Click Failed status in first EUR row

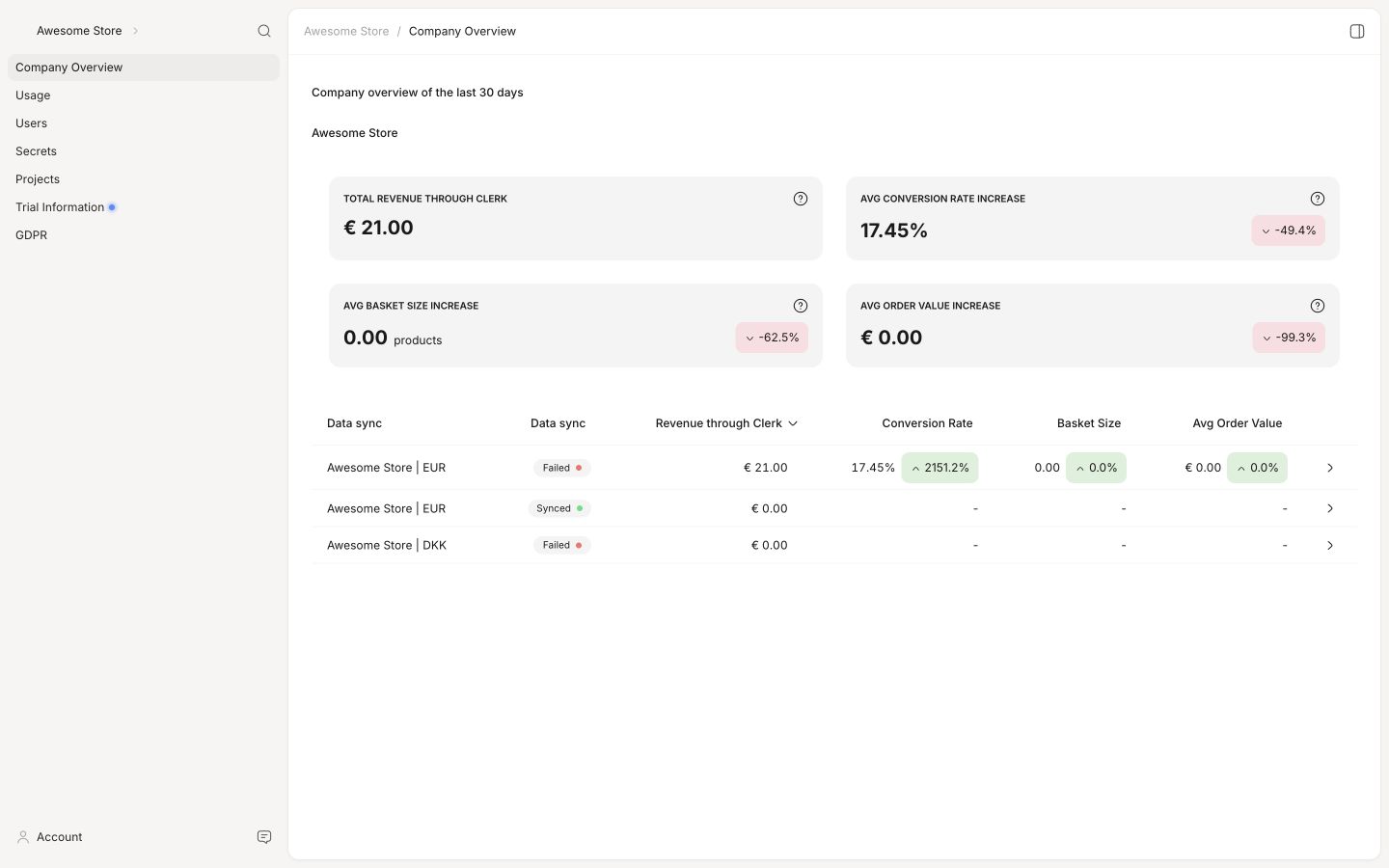561,468
